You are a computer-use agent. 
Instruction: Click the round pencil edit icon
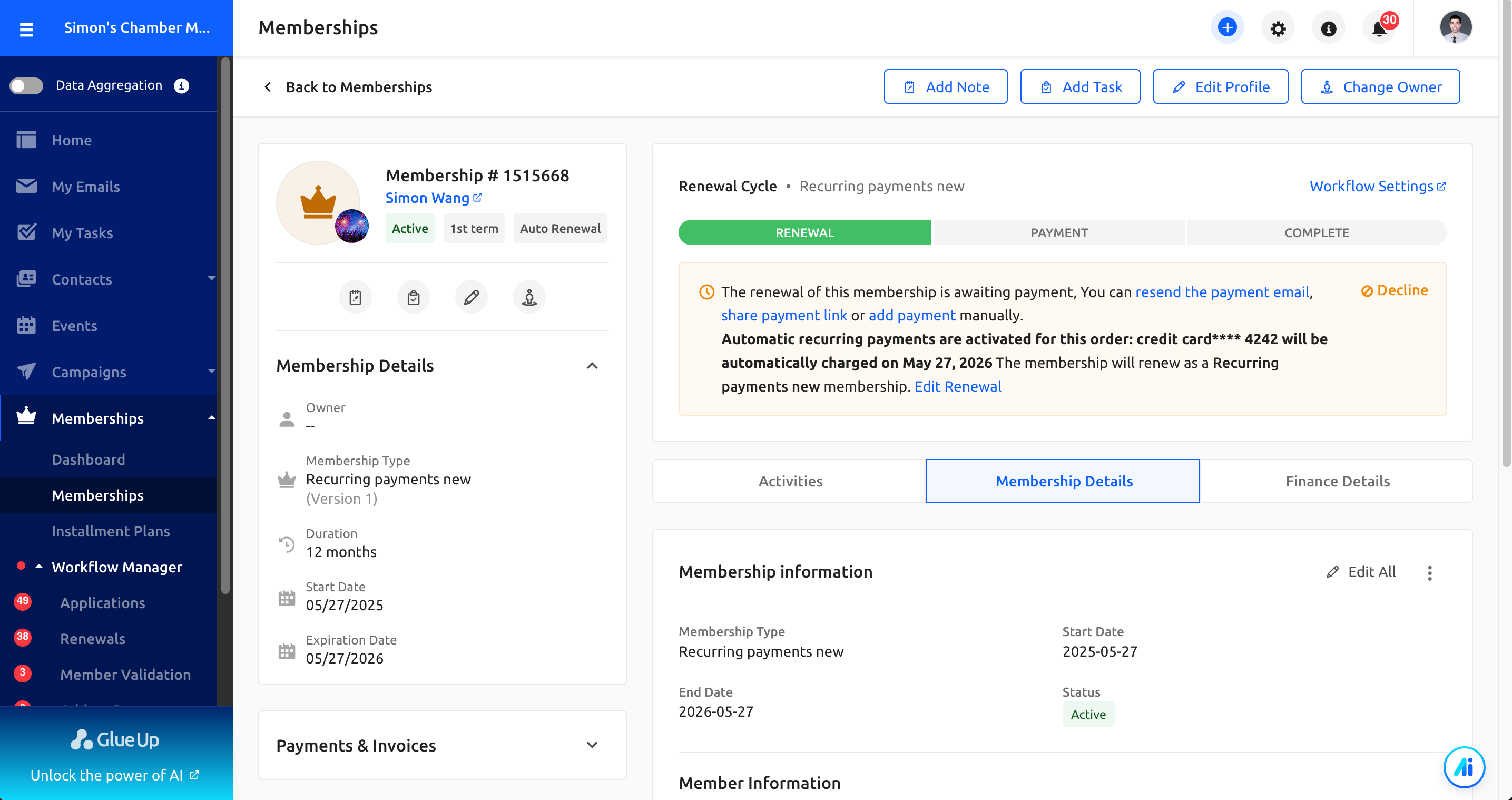tap(472, 298)
